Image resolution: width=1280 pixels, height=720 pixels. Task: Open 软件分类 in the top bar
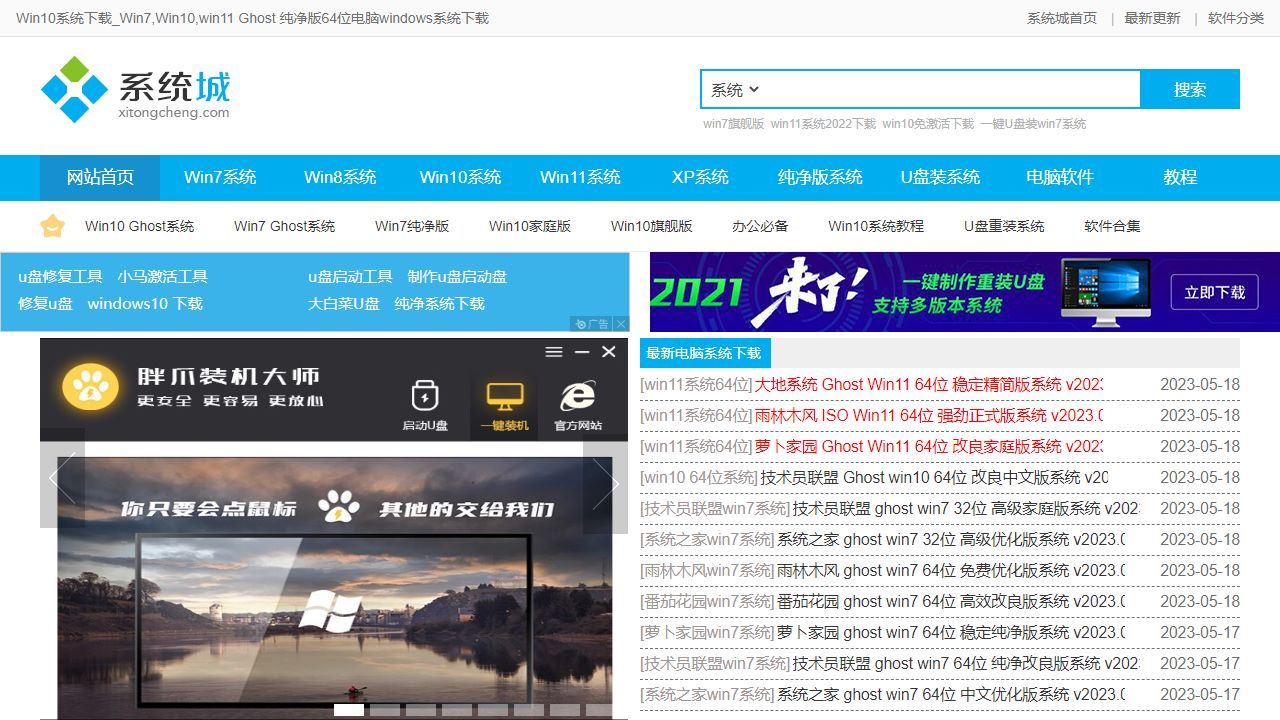click(x=1236, y=18)
